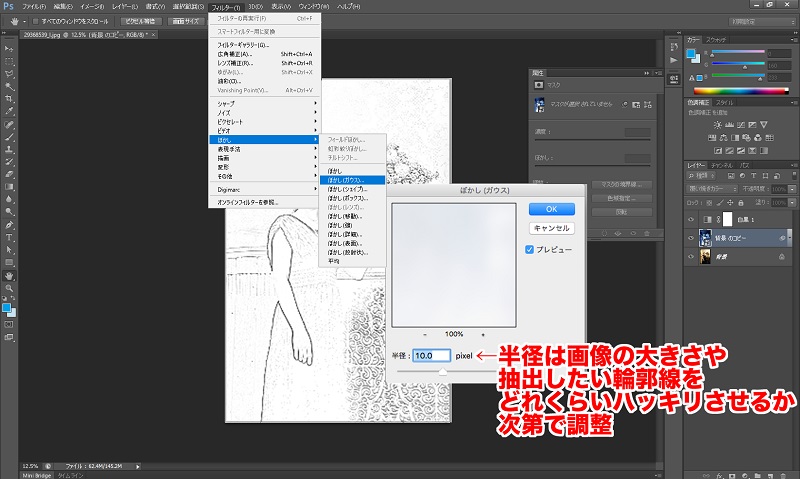Viewport: 800px width, 479px height.
Task: Select the Rectangle shape tool
Action: click(x=9, y=262)
